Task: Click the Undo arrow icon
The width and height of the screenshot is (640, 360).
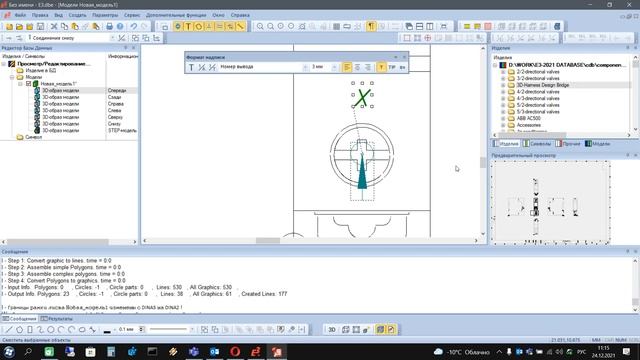Action: (x=133, y=27)
